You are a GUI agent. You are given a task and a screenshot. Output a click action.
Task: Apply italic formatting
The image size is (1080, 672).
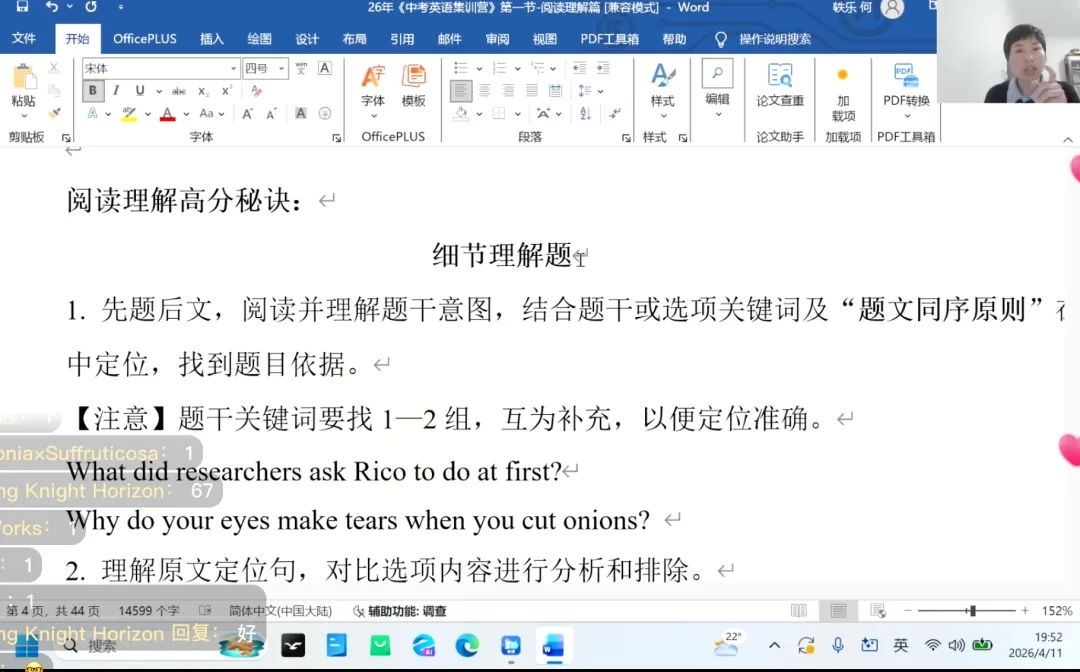click(116, 90)
